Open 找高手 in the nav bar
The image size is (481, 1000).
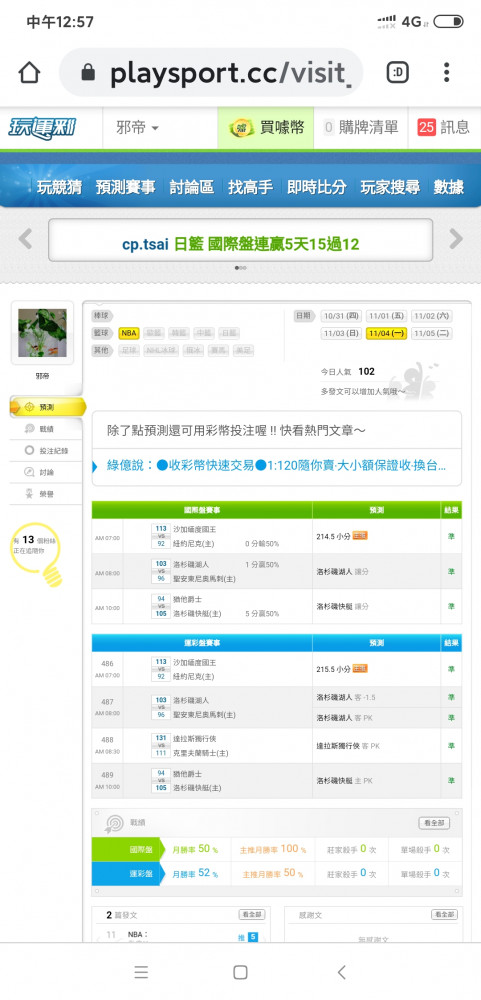251,187
